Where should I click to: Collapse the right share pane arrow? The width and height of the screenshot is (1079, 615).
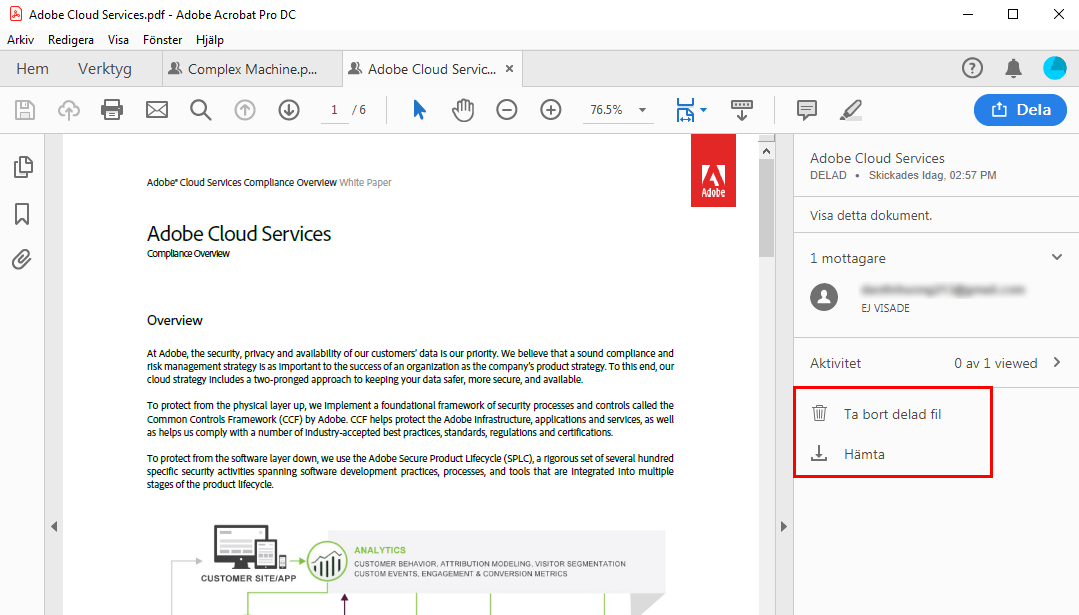click(783, 527)
